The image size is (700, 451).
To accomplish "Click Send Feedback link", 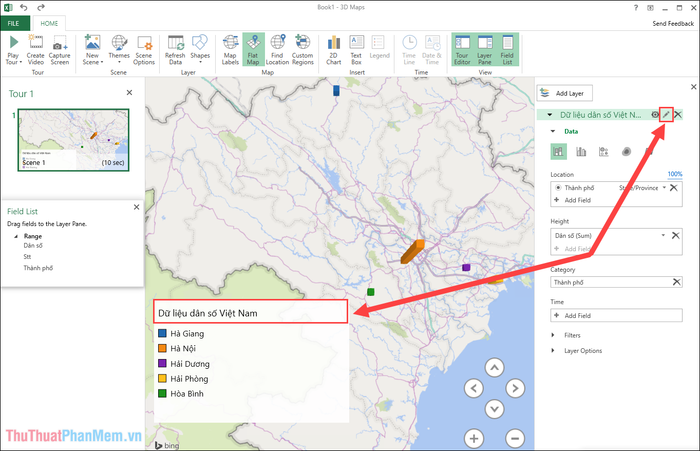I will [673, 23].
